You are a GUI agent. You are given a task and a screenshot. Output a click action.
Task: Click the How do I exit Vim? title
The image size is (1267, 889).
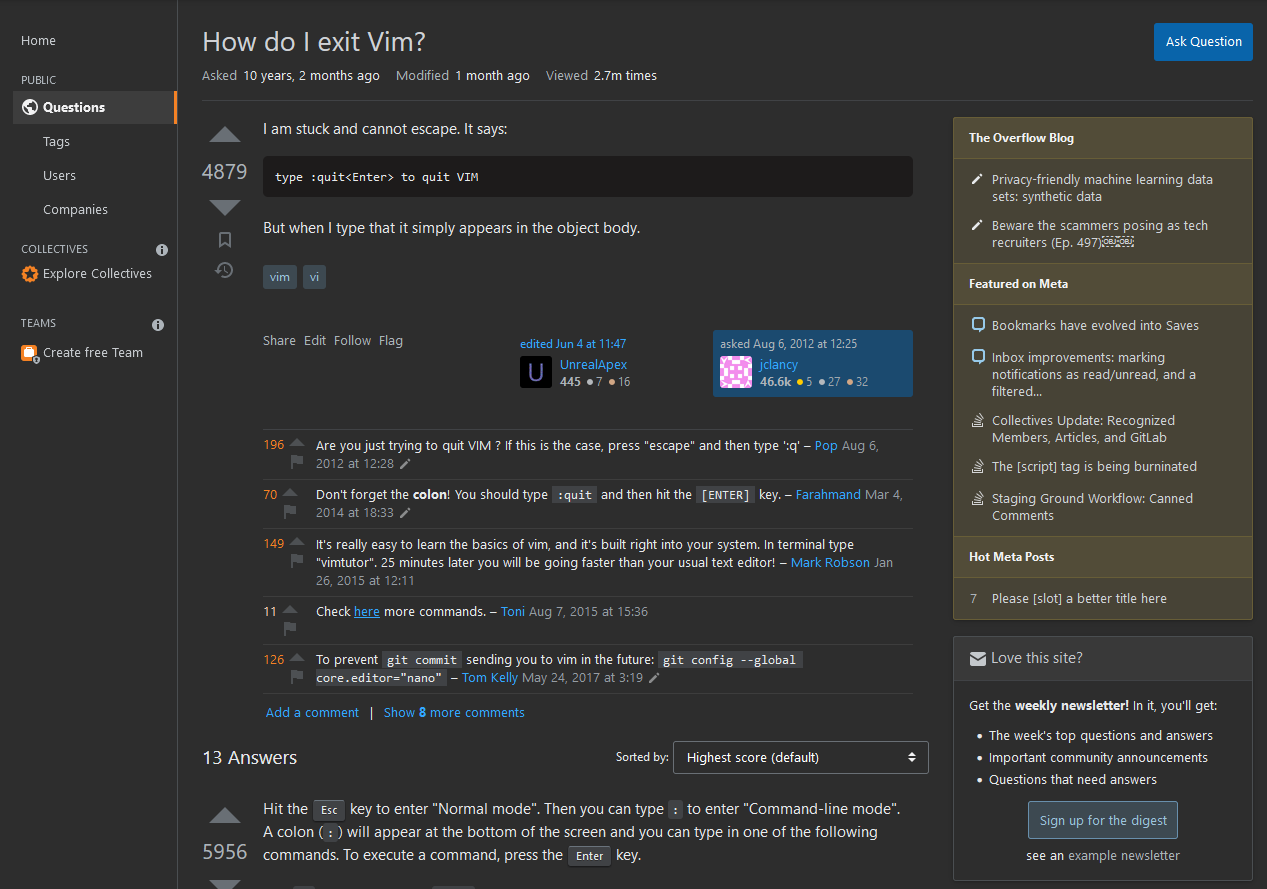point(314,42)
